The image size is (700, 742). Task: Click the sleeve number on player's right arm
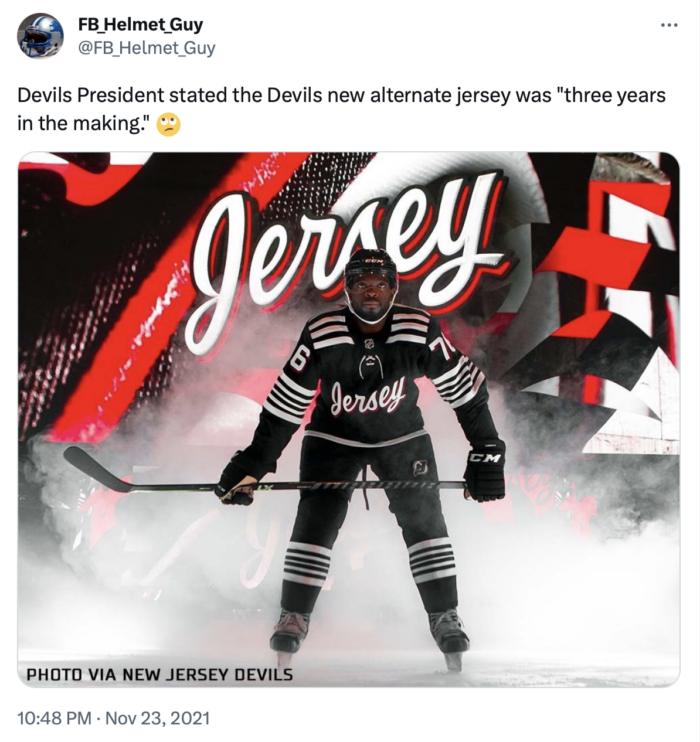299,362
